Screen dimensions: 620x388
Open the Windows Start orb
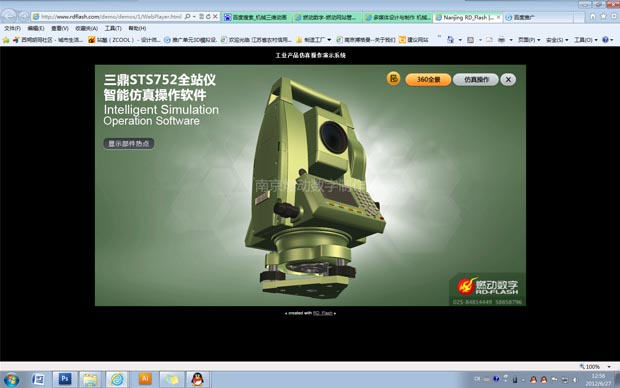11,380
